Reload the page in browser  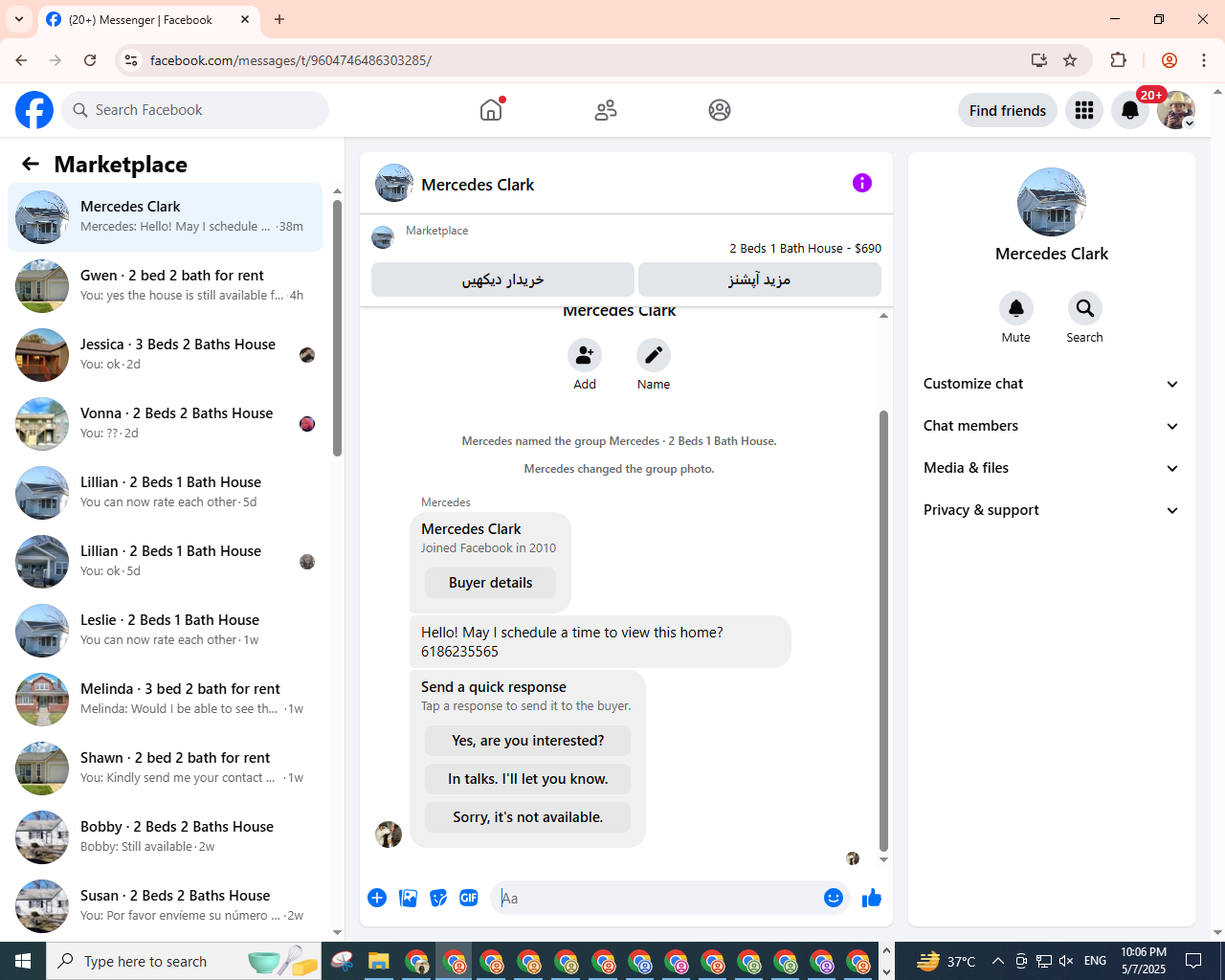[x=90, y=60]
